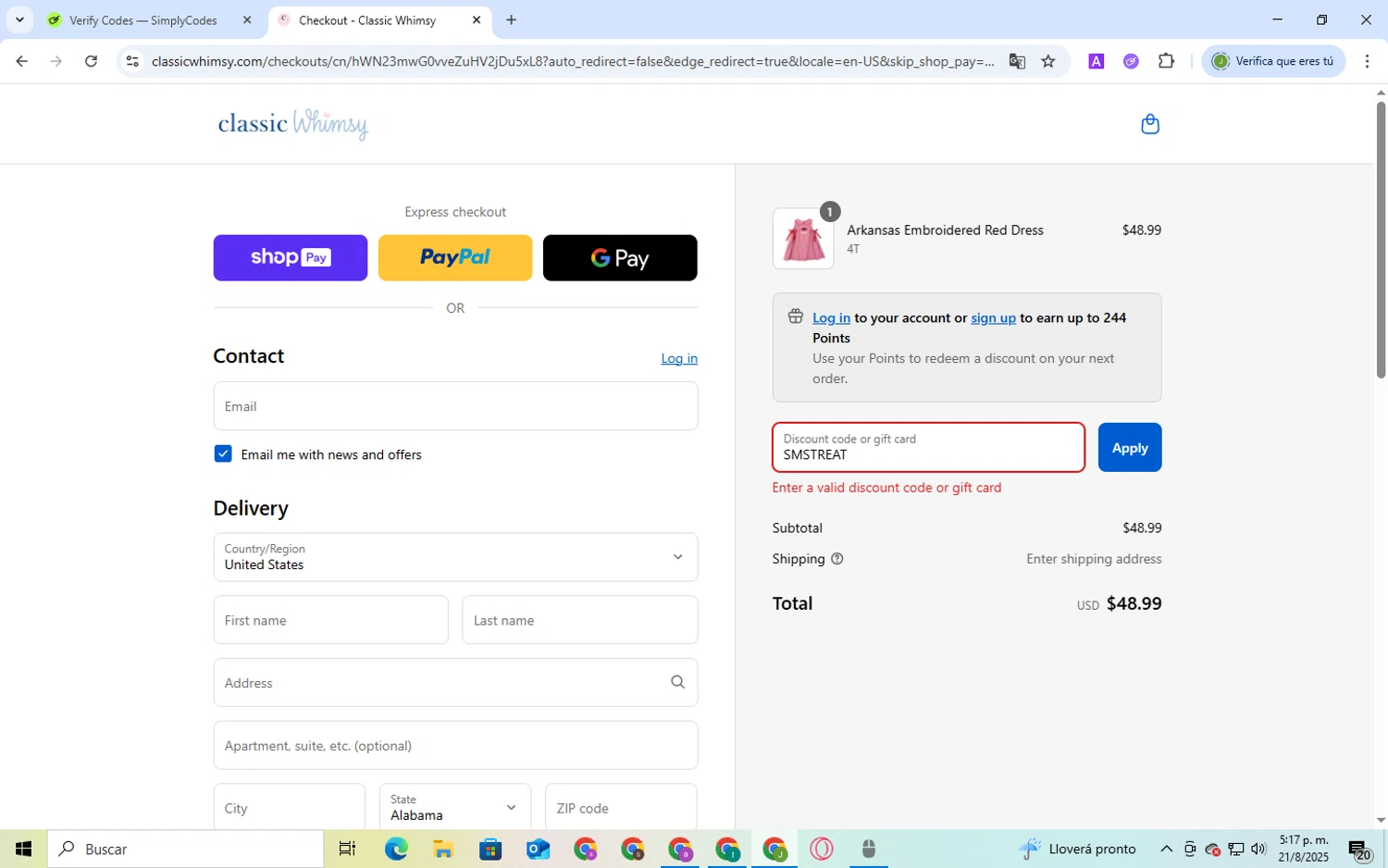This screenshot has width=1388, height=868.
Task: Open the tab search dropdown arrow
Action: [19, 19]
